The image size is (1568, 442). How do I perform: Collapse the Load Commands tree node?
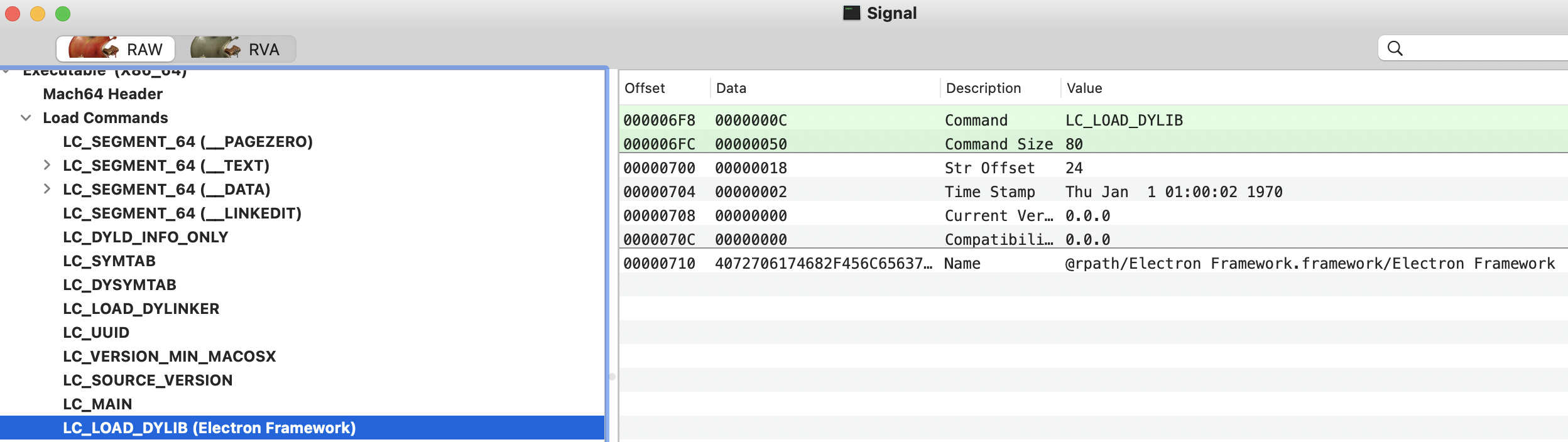click(26, 118)
